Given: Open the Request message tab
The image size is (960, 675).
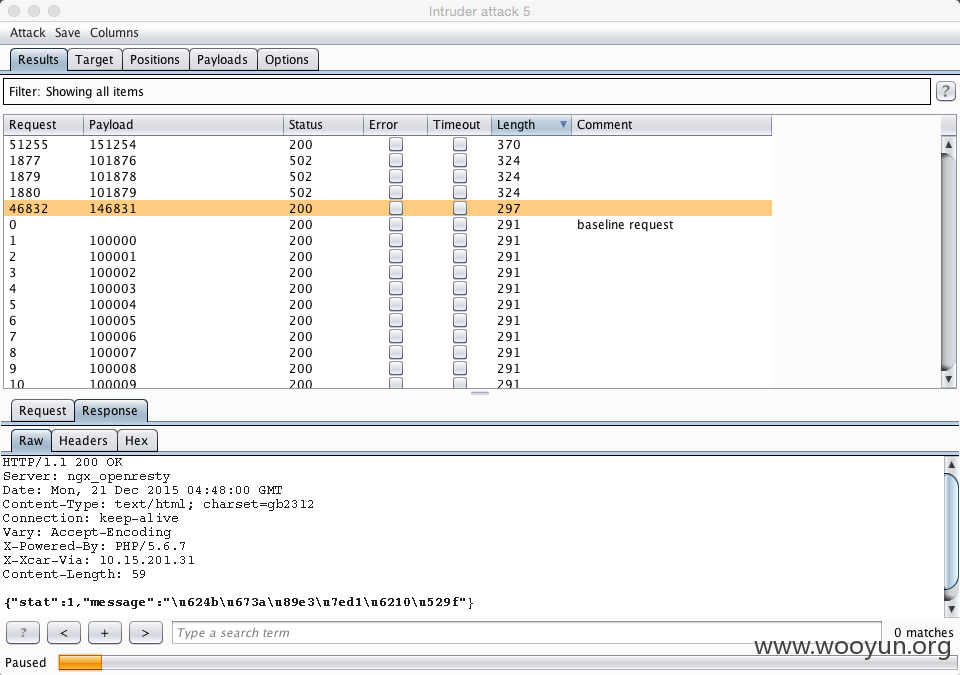Looking at the screenshot, I should (x=42, y=410).
